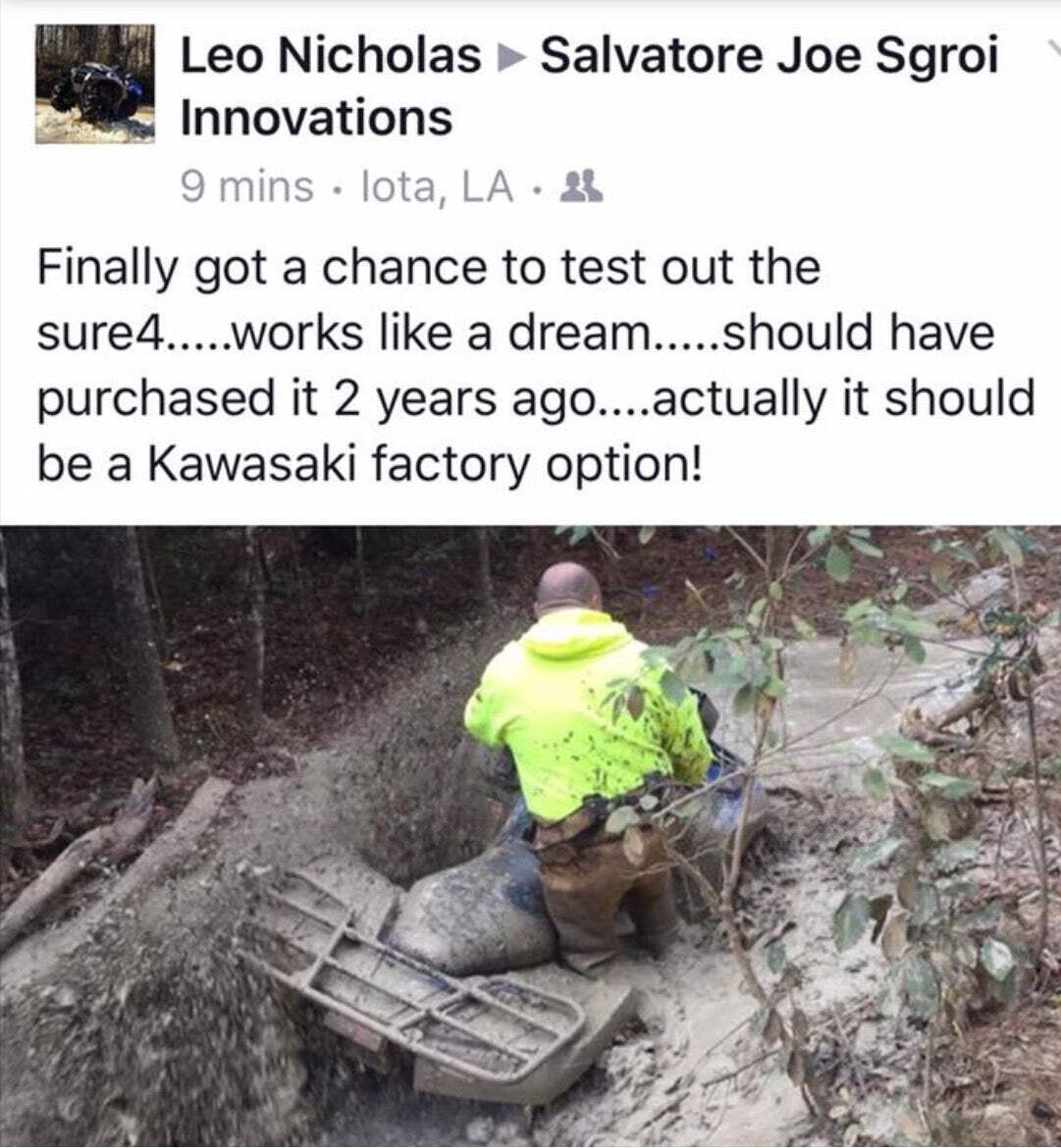Open Leo Nicholas profile name link
This screenshot has width=1061, height=1148.
pos(330,56)
